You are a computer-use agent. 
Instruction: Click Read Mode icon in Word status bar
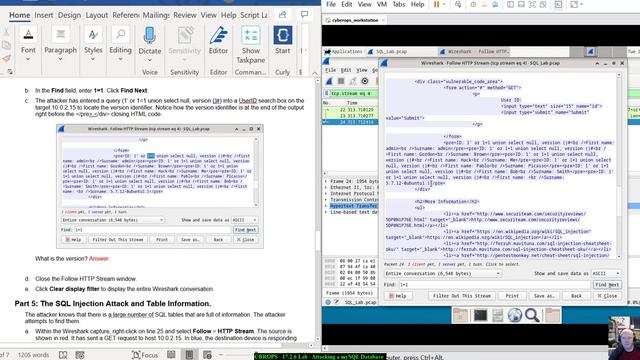pos(171,355)
